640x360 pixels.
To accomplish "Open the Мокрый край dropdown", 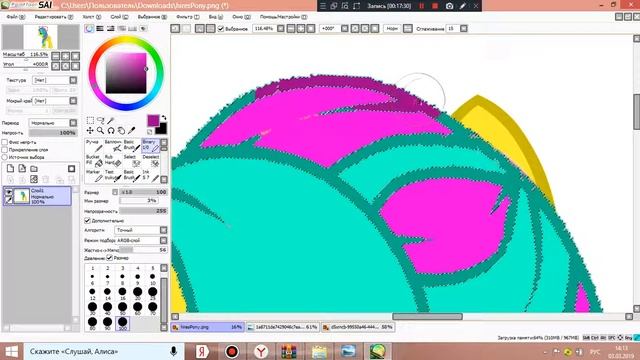I will pyautogui.click(x=73, y=100).
